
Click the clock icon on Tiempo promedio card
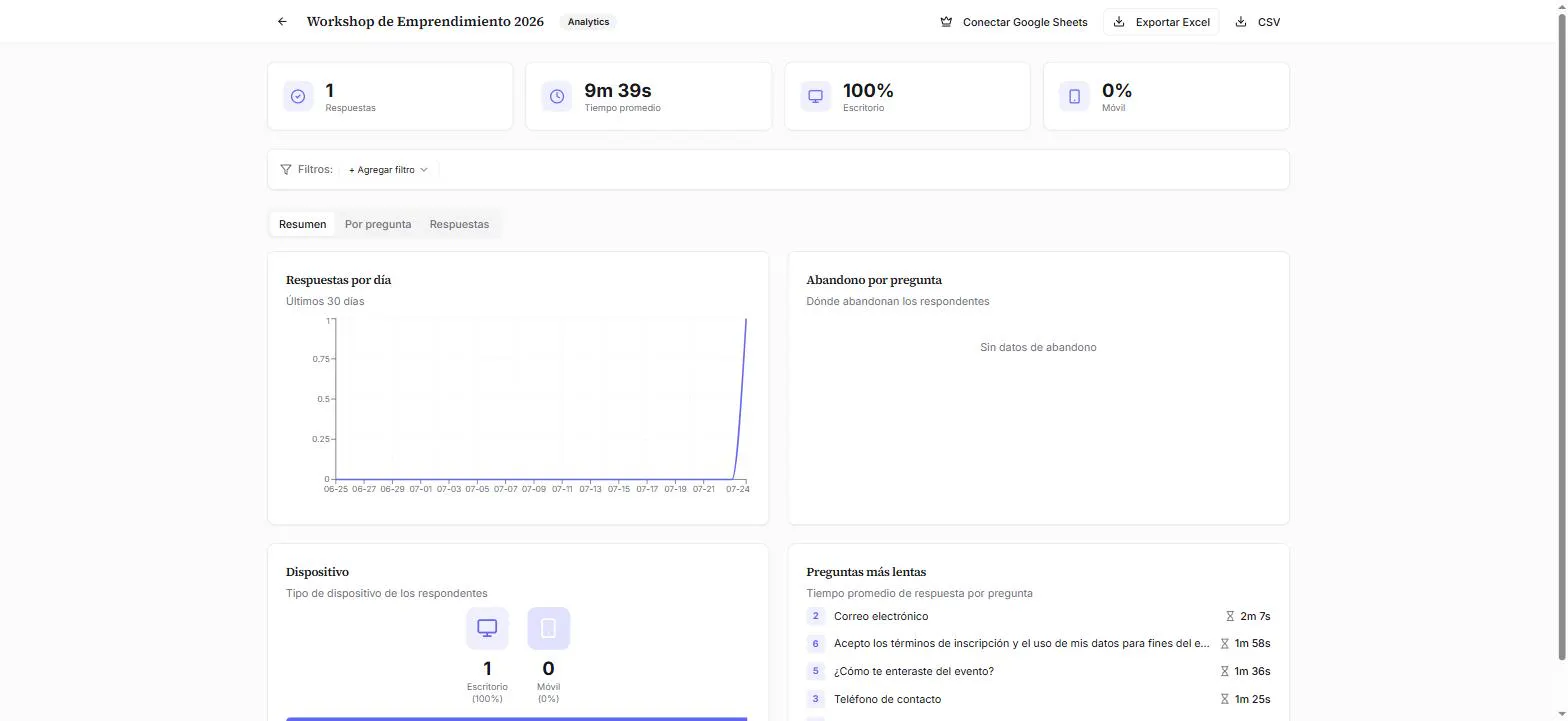click(557, 96)
